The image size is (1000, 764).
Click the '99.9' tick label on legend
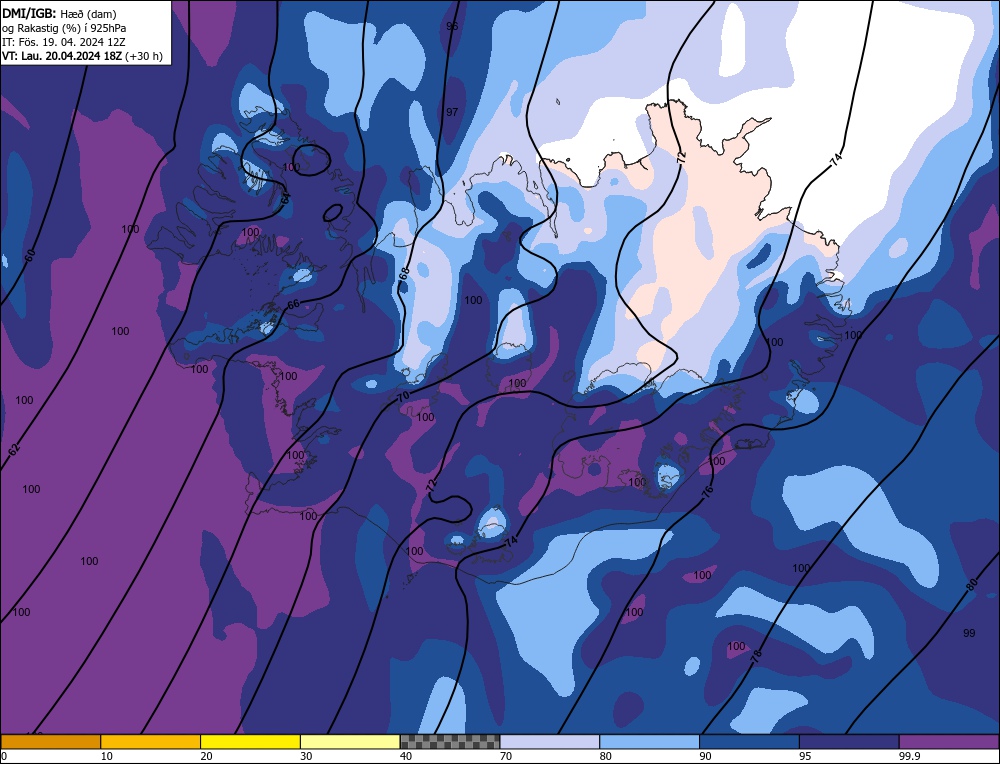pos(908,756)
